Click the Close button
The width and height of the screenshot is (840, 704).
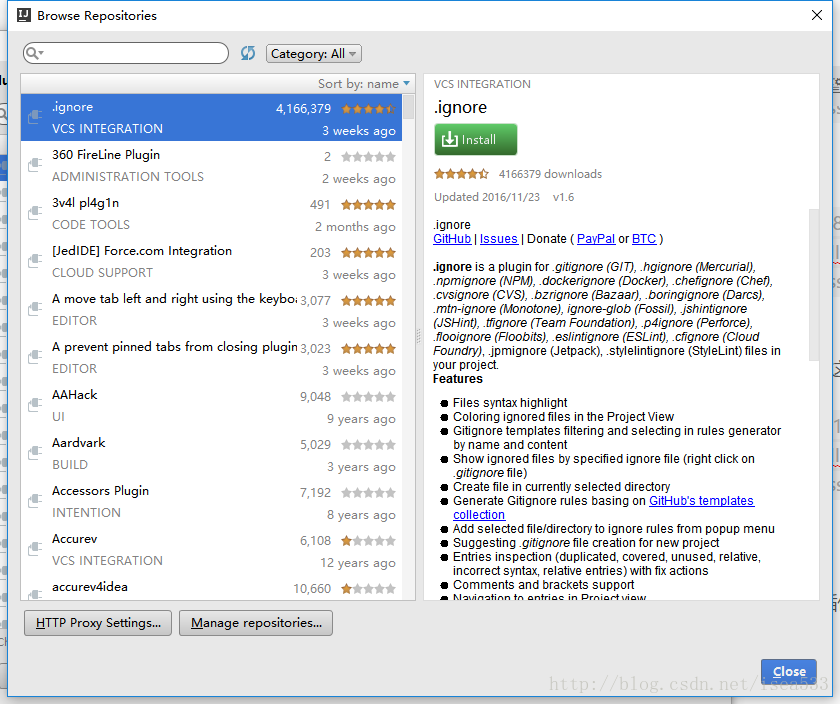point(789,671)
